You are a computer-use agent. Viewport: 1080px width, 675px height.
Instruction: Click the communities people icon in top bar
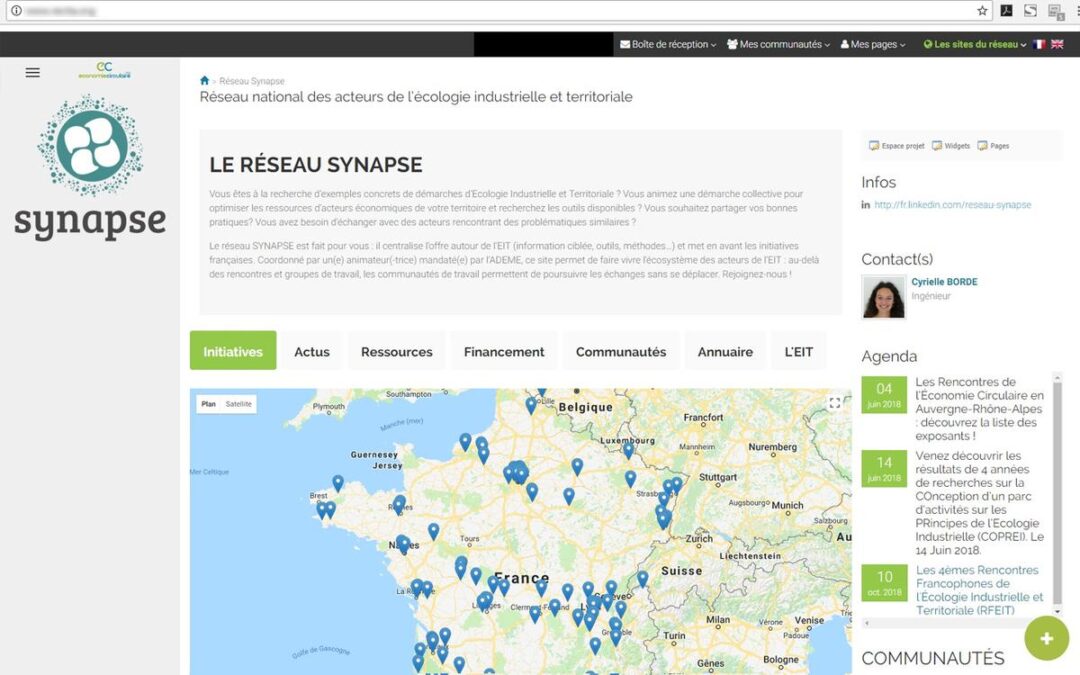tap(732, 44)
